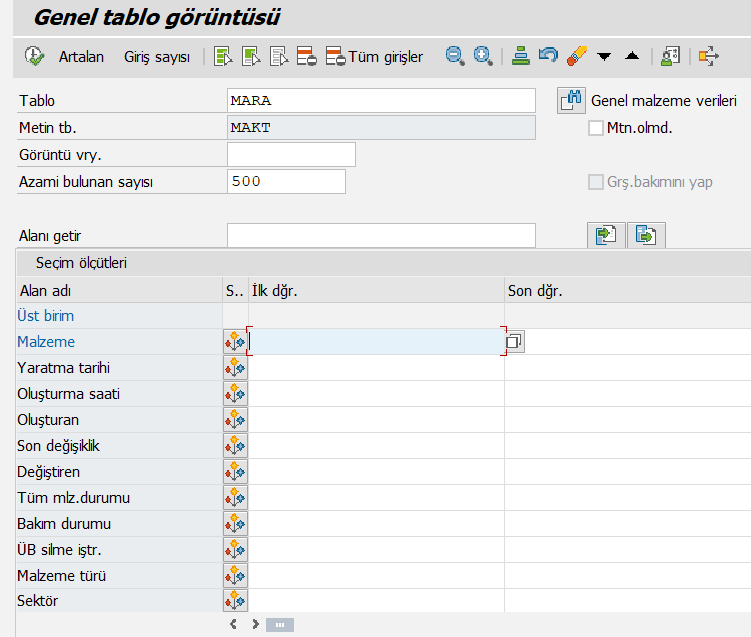Click the Tüm girişler button
The width and height of the screenshot is (751, 637).
374,57
